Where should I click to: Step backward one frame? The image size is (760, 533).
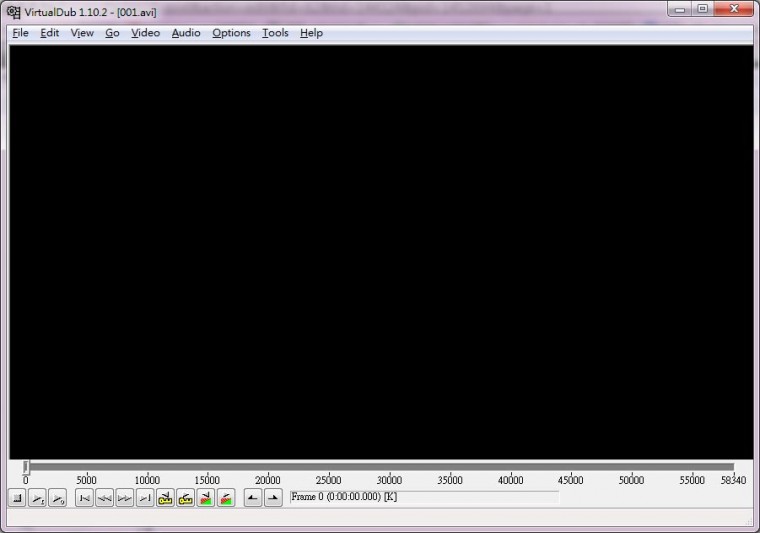click(x=105, y=498)
